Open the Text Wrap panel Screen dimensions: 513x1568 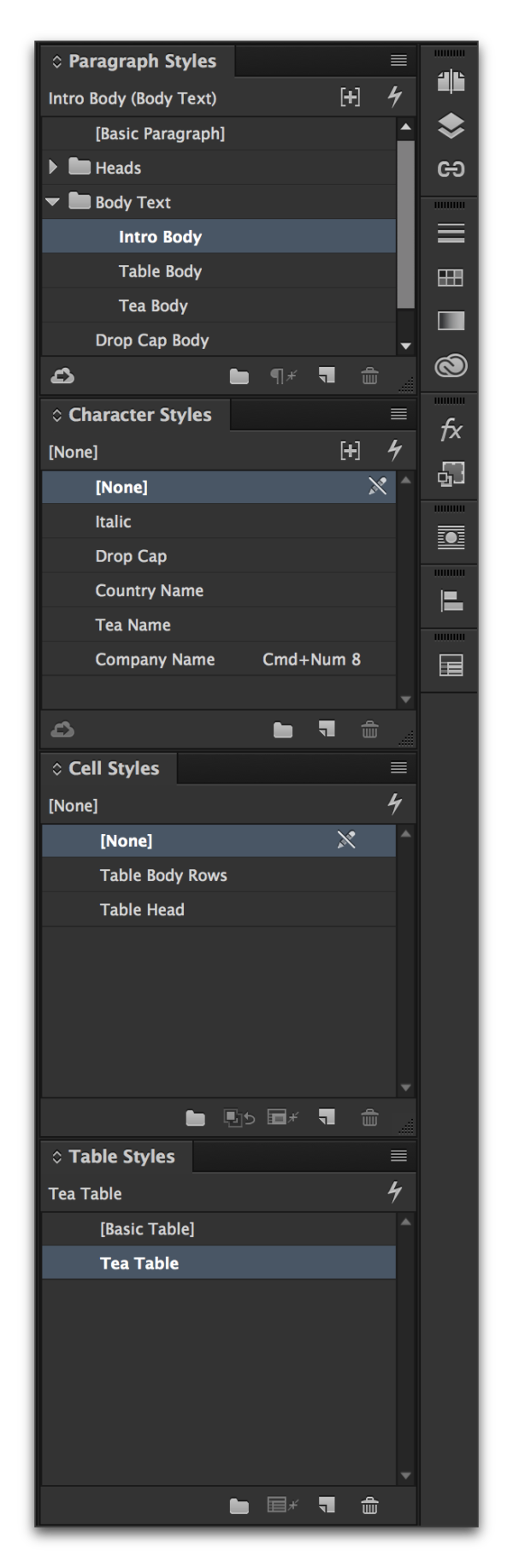click(x=451, y=537)
